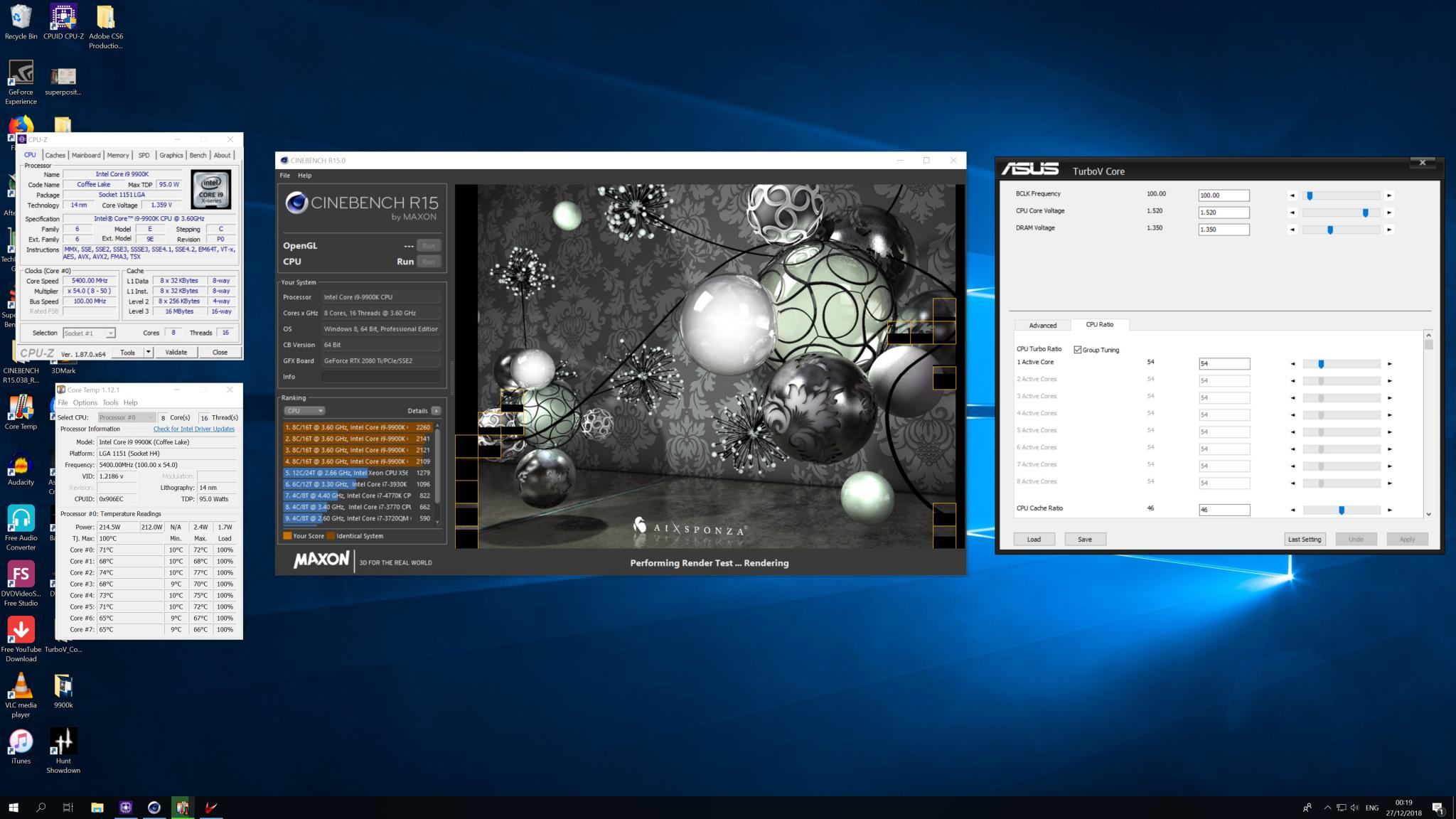
Task: Click the 1 Active Core slider handle
Action: click(1321, 363)
